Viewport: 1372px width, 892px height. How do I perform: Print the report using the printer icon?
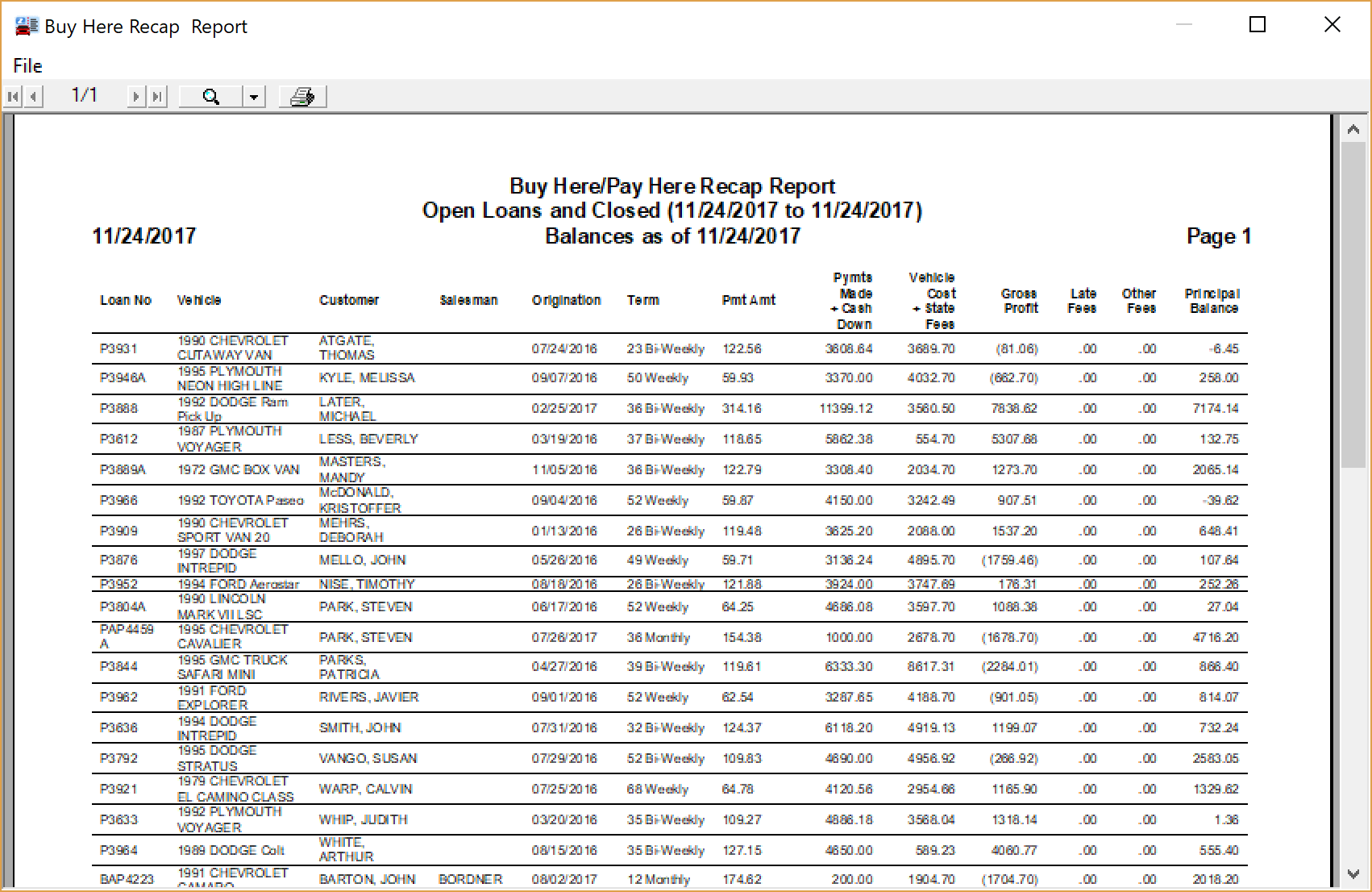point(302,97)
